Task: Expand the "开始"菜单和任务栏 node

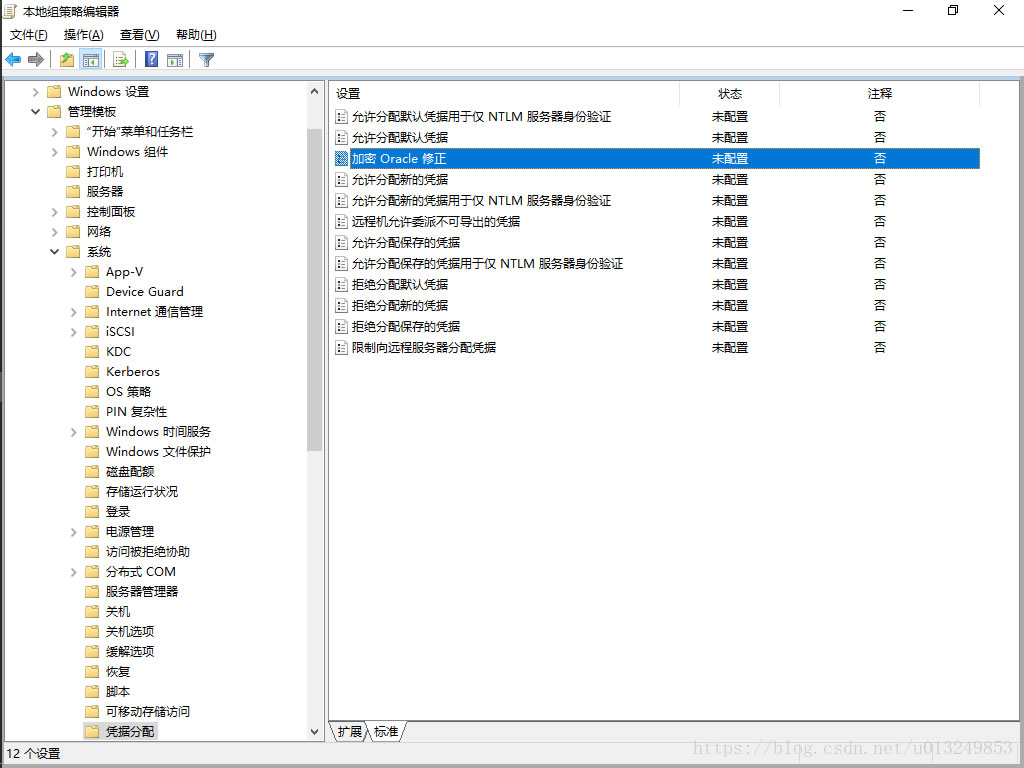Action: [x=55, y=132]
